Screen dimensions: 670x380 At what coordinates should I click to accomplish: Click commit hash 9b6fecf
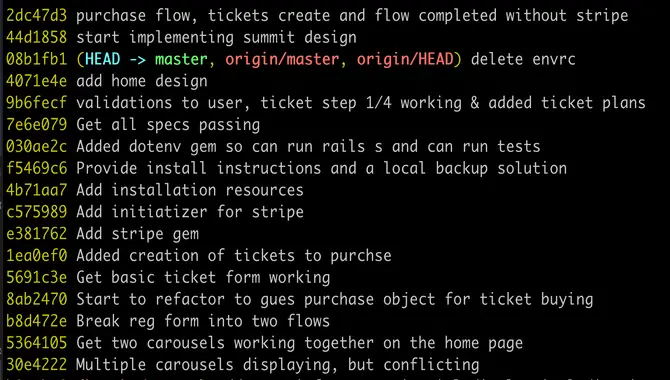pyautogui.click(x=37, y=103)
